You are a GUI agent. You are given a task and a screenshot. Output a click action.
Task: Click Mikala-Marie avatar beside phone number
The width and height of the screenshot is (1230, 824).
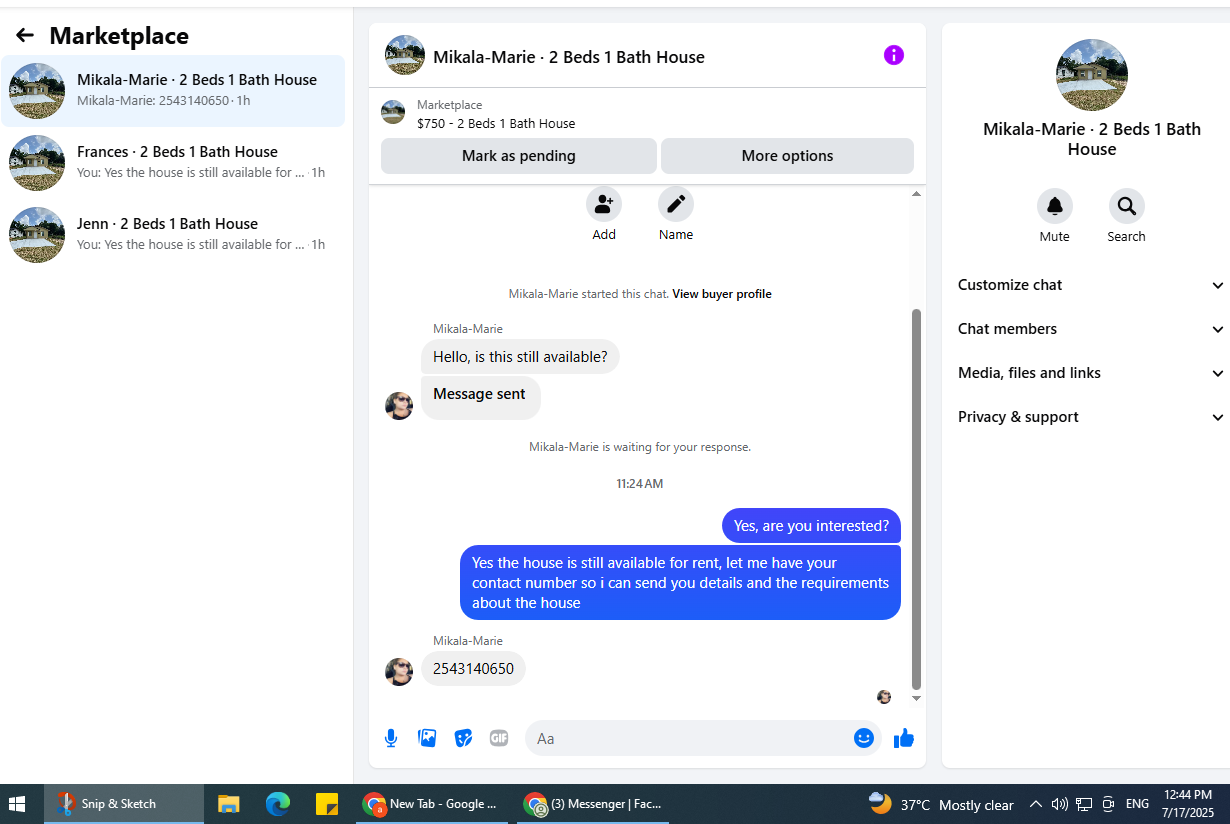click(399, 672)
